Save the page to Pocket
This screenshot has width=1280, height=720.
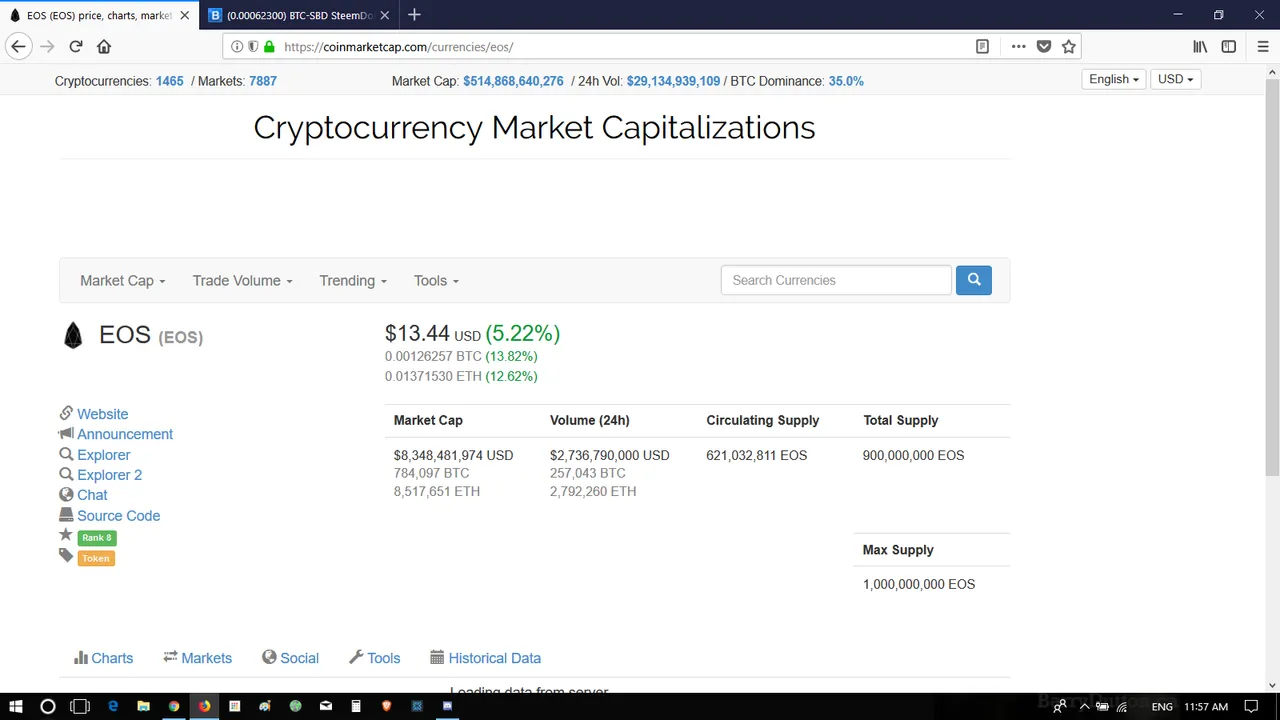1044,46
